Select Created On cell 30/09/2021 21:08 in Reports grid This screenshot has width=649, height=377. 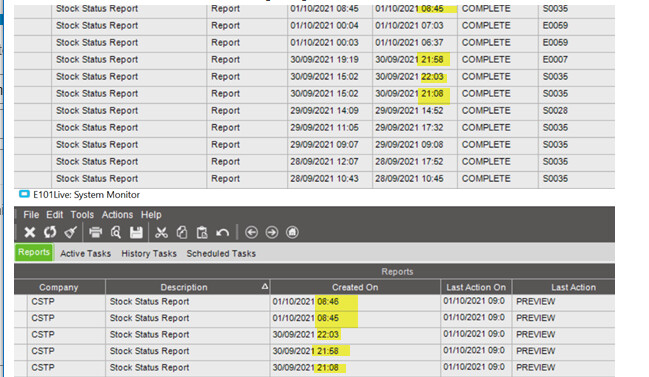(x=355, y=367)
